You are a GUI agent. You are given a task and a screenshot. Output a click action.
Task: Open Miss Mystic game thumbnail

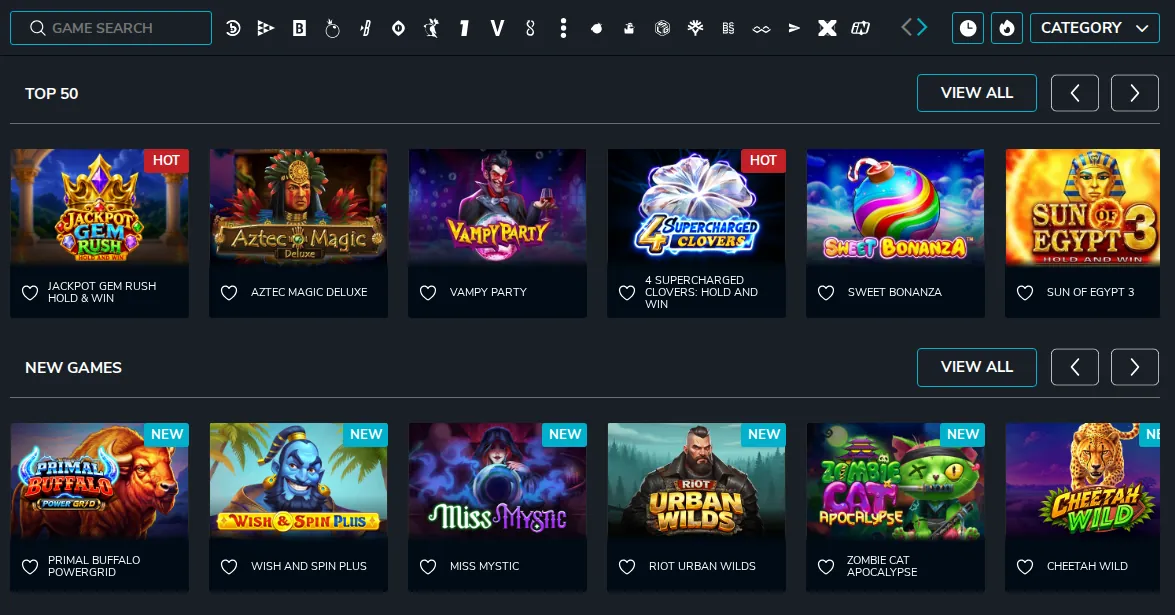(498, 481)
